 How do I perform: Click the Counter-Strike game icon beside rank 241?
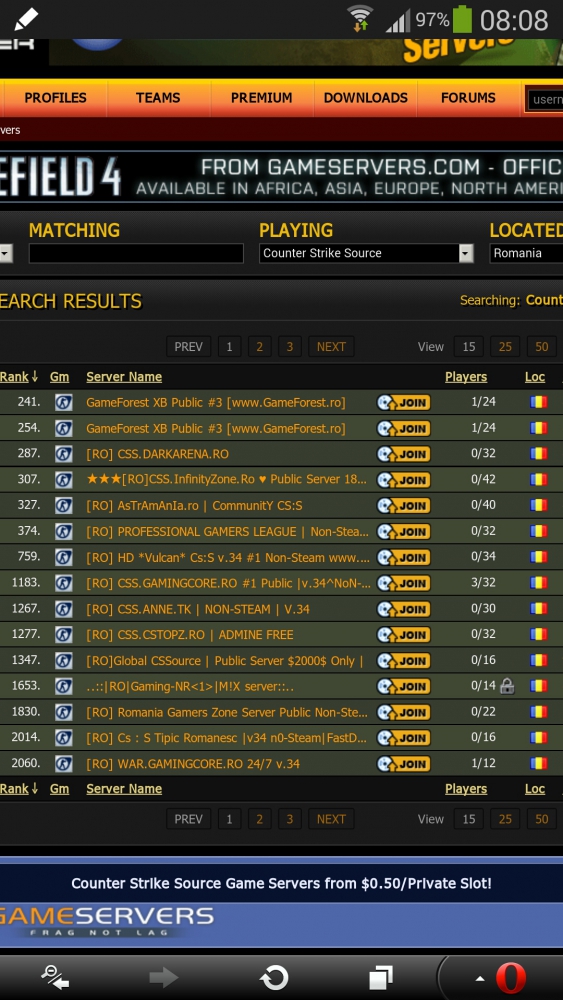(64, 402)
